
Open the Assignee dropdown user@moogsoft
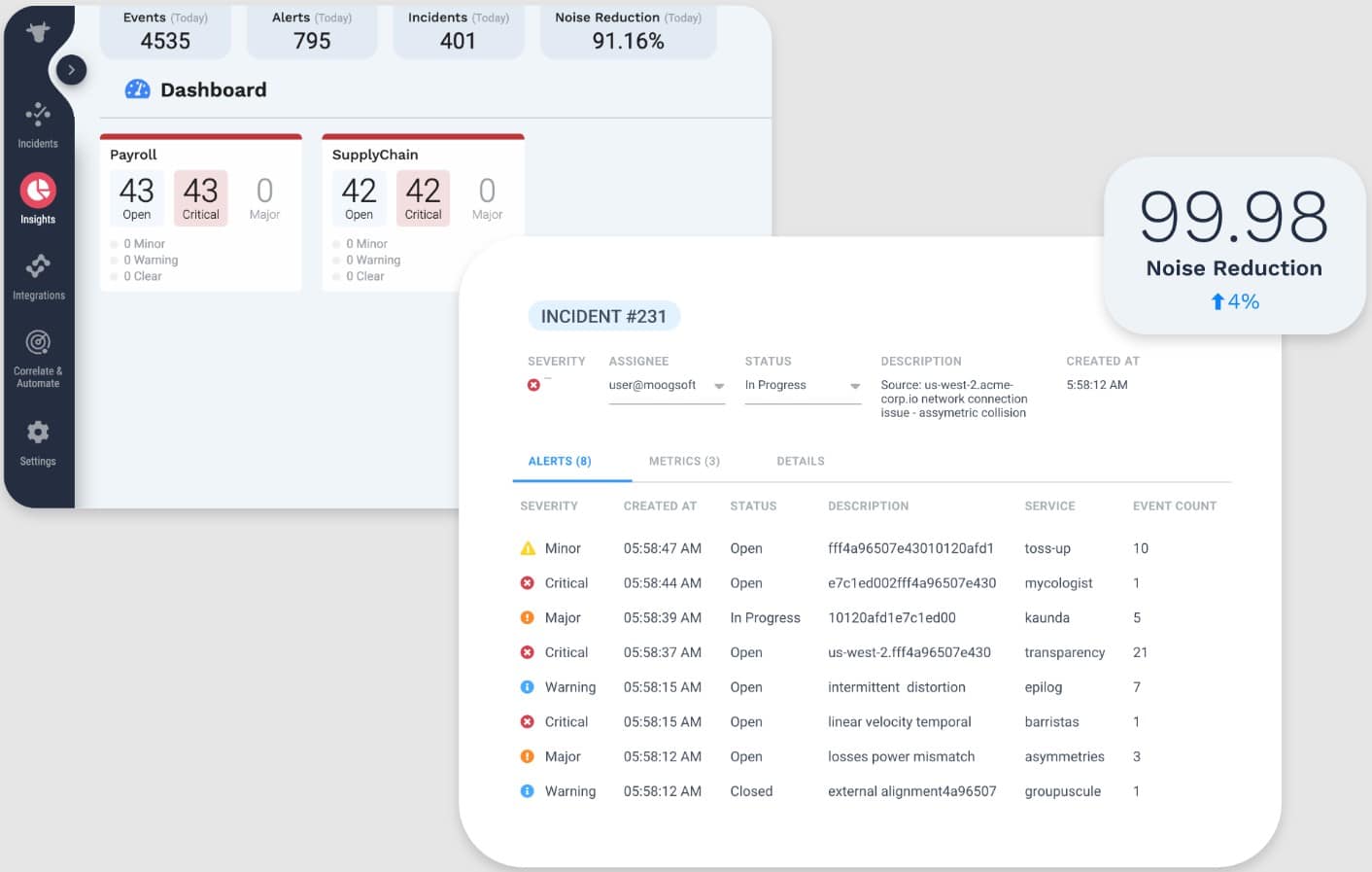pos(667,386)
